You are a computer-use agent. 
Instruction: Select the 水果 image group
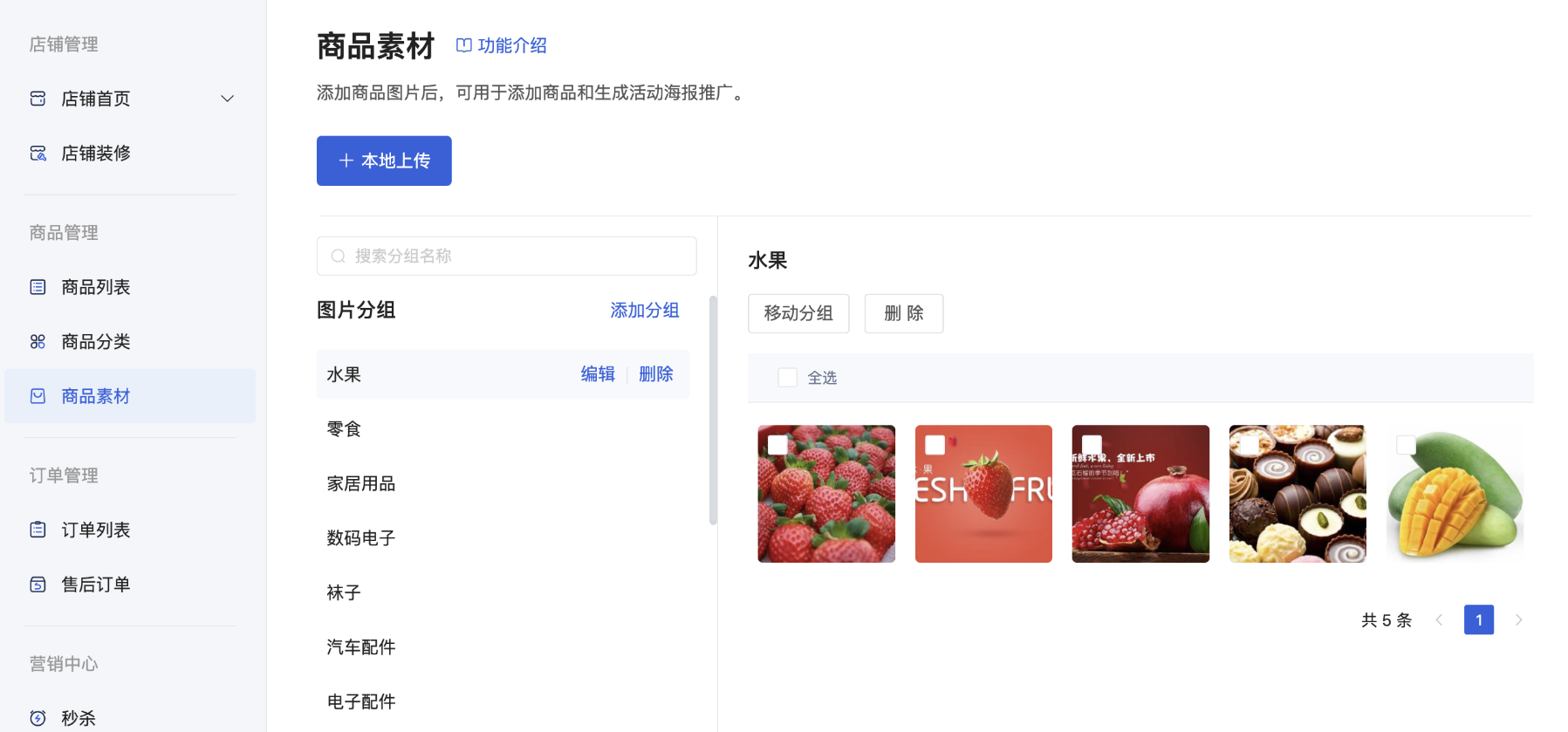503,374
